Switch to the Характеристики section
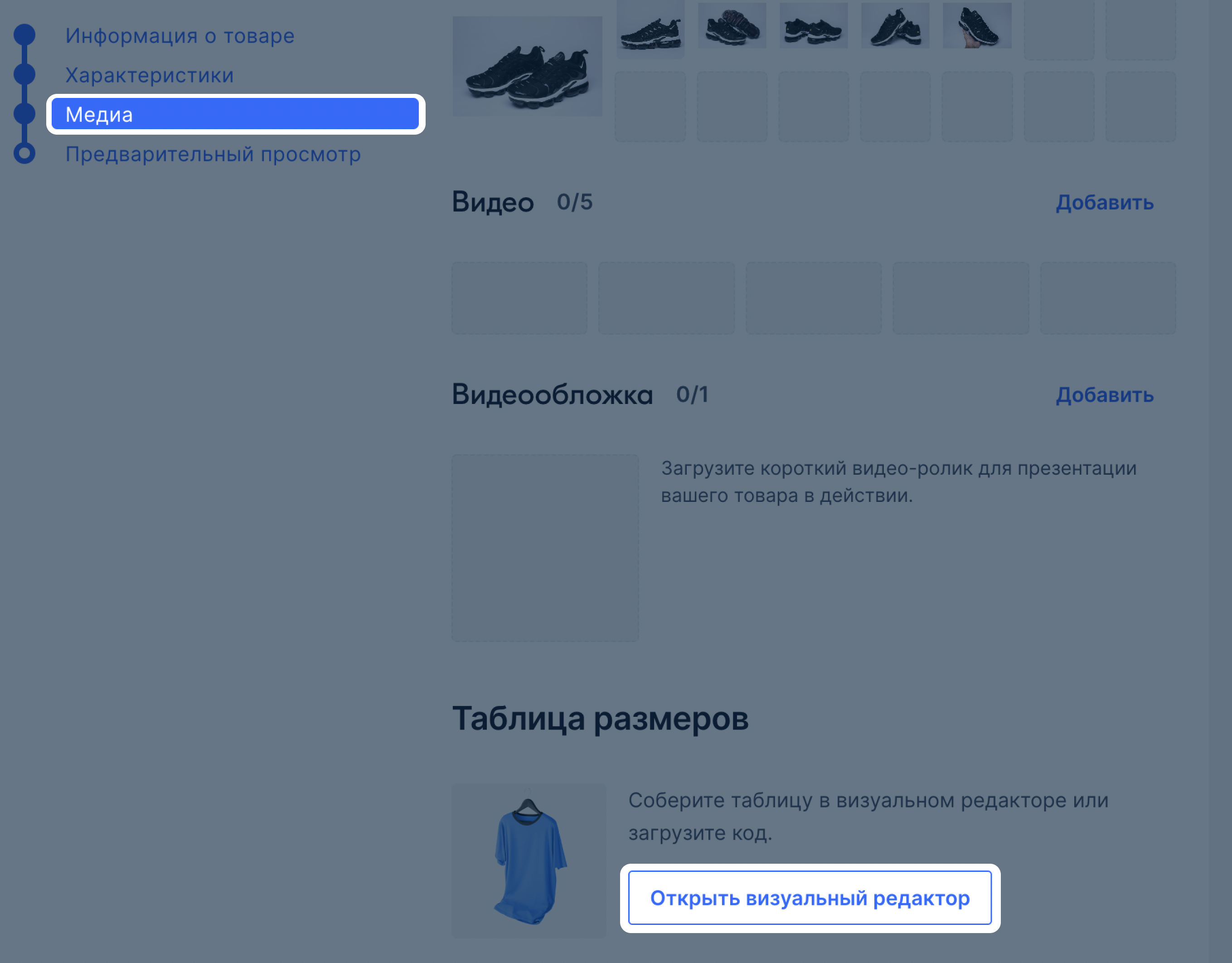Image resolution: width=1232 pixels, height=963 pixels. coord(150,75)
